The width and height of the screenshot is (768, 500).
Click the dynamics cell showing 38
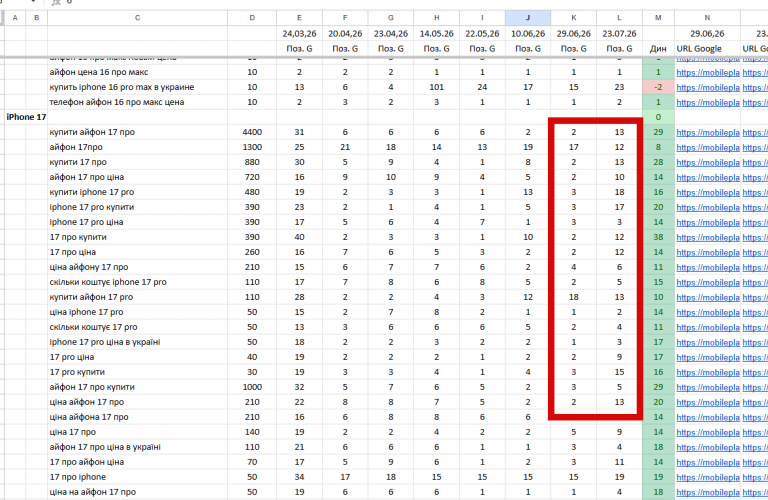click(x=658, y=237)
